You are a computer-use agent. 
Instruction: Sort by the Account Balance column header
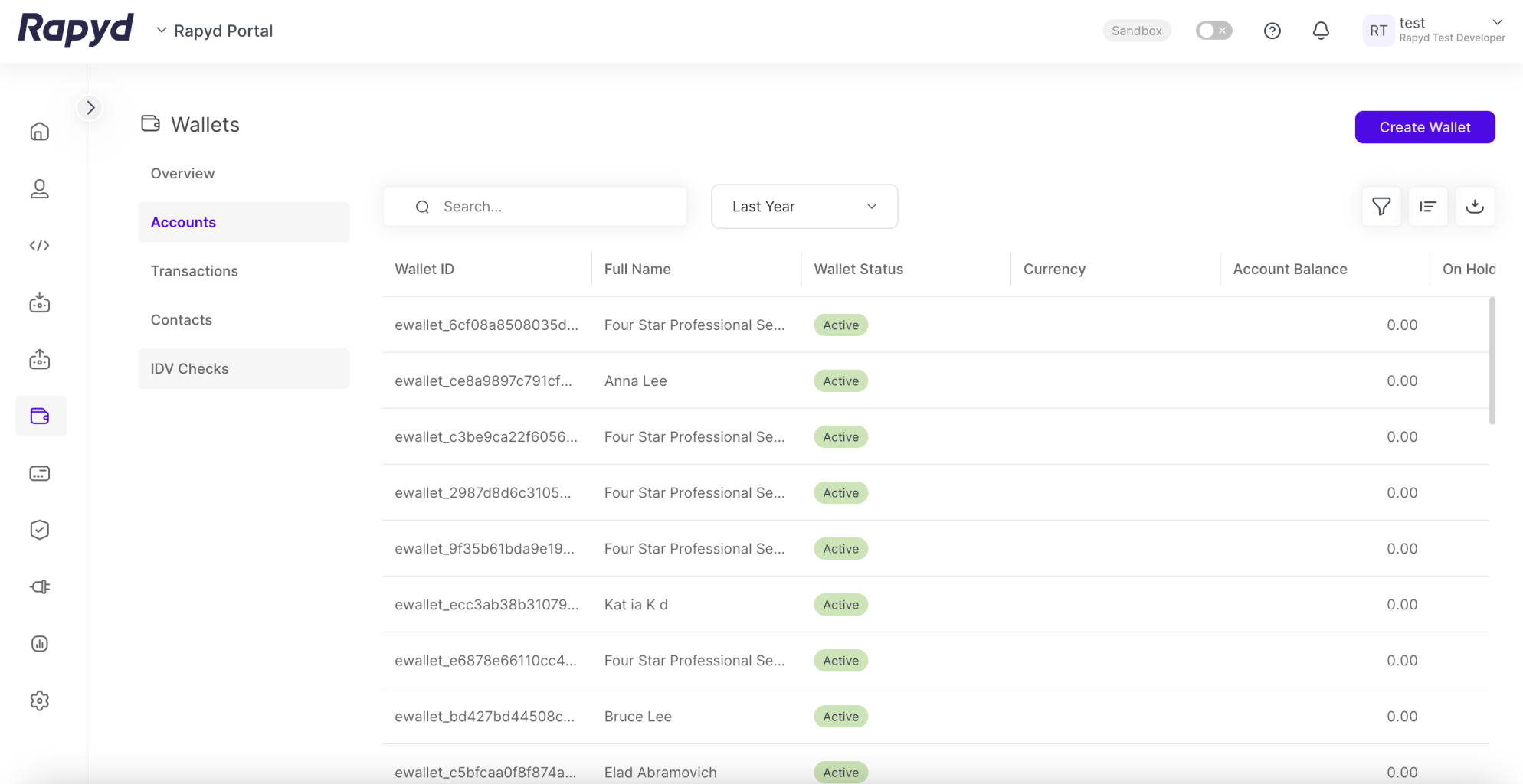(1290, 269)
